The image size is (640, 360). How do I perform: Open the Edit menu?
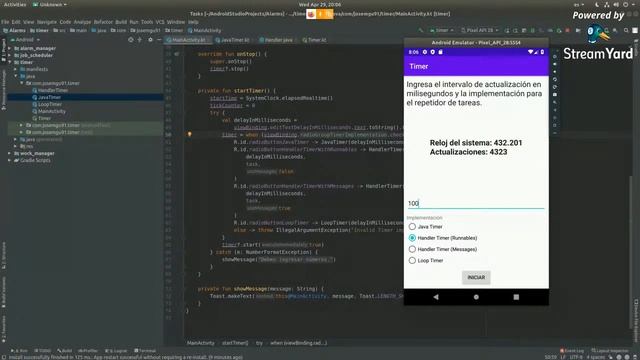[16, 22]
